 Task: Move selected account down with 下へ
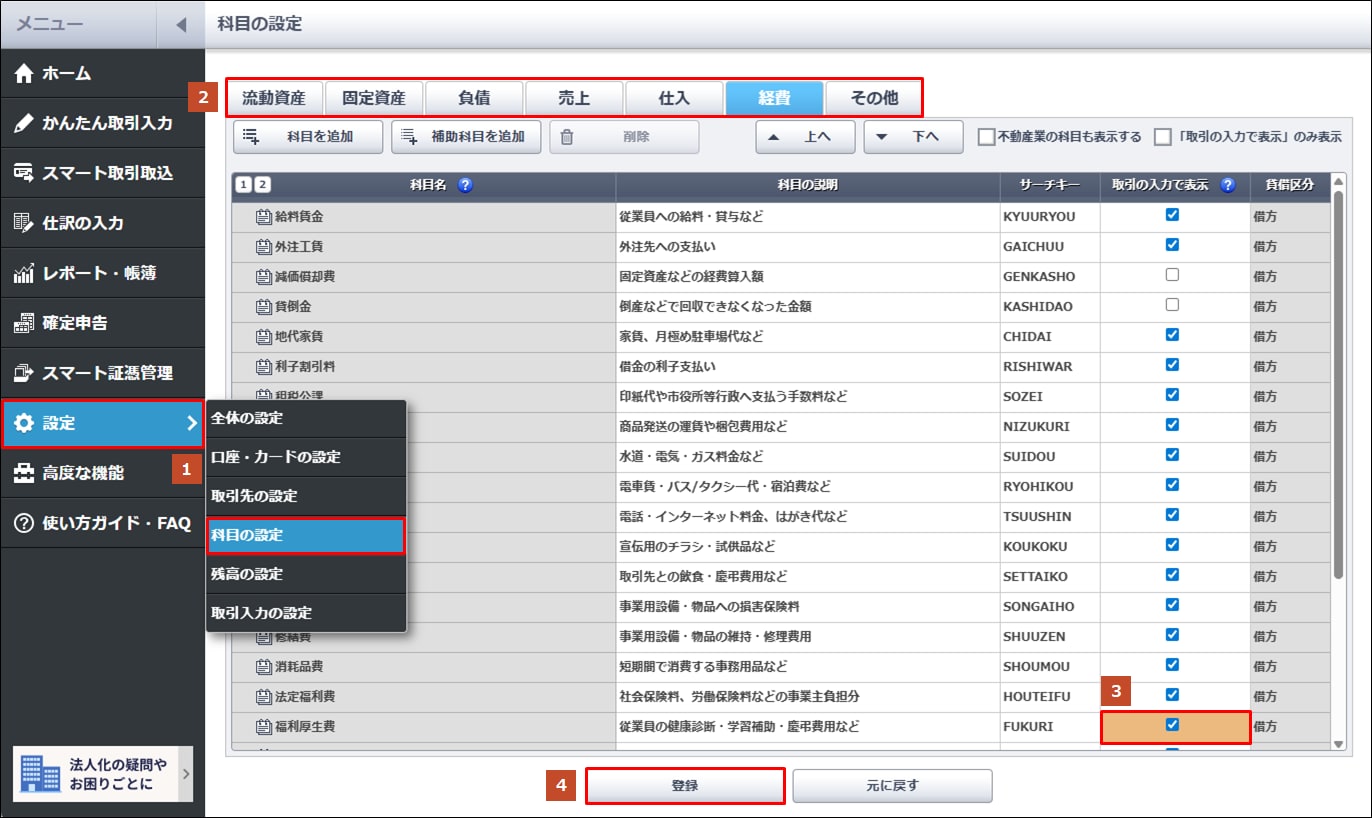[x=913, y=137]
